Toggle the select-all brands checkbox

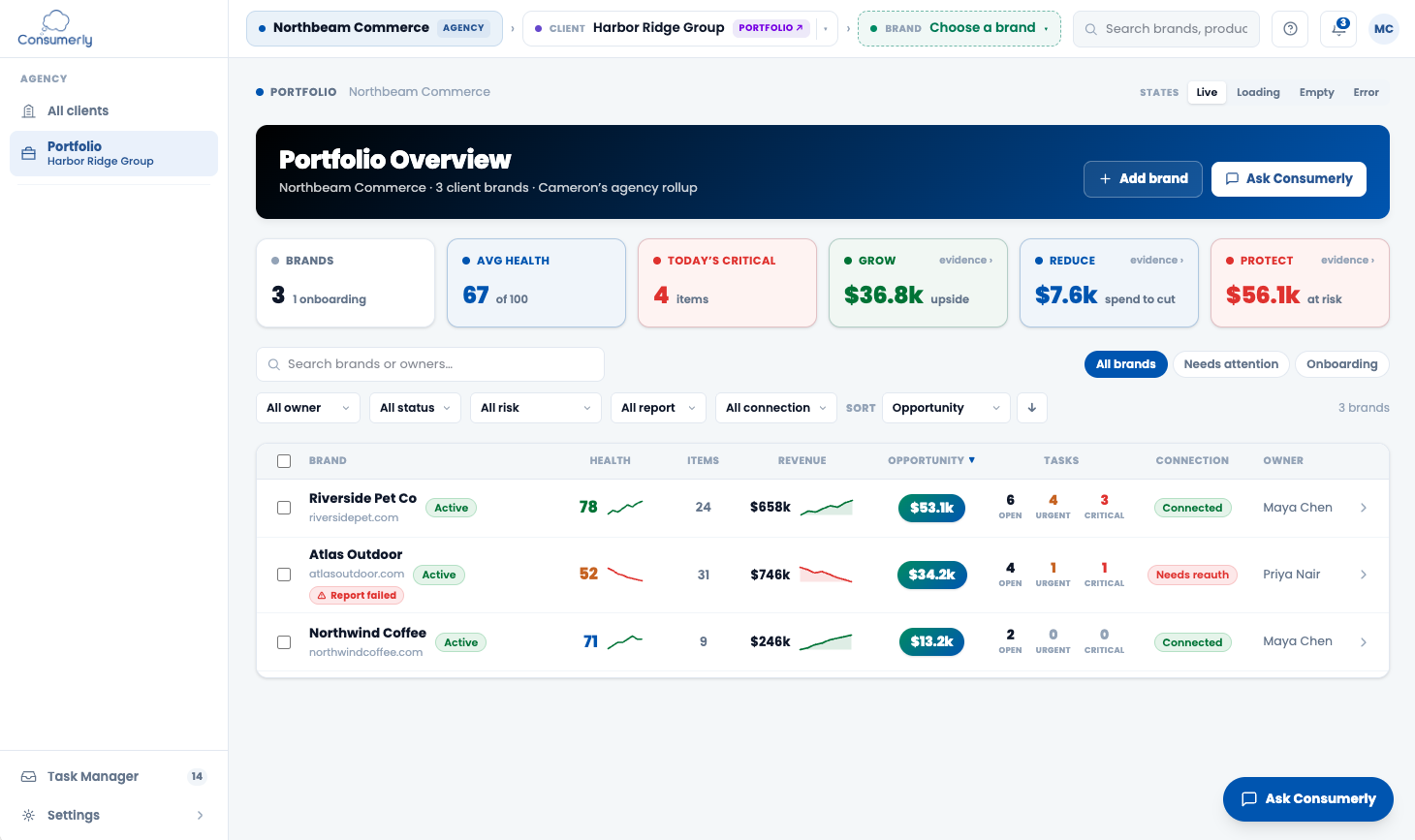click(x=284, y=461)
